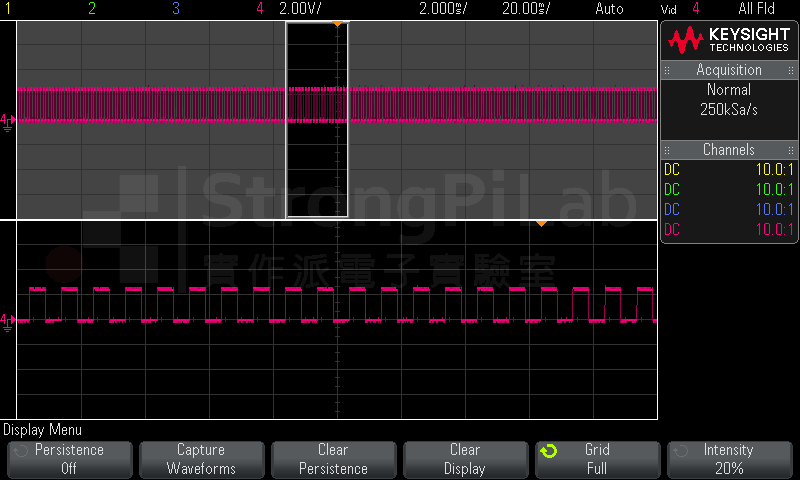This screenshot has height=480, width=800.
Task: Click the green 10.0:1 probe ratio
Action: pyautogui.click(x=774, y=189)
